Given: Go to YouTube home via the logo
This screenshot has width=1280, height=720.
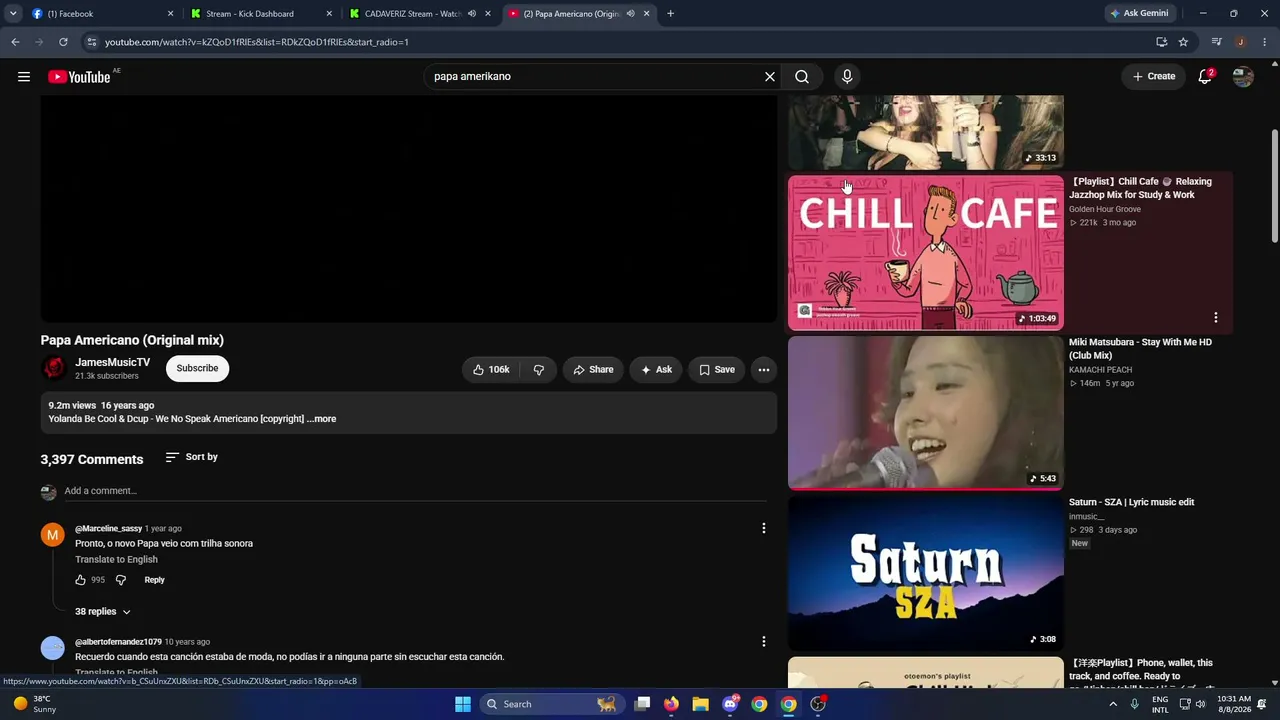Looking at the screenshot, I should [x=79, y=77].
